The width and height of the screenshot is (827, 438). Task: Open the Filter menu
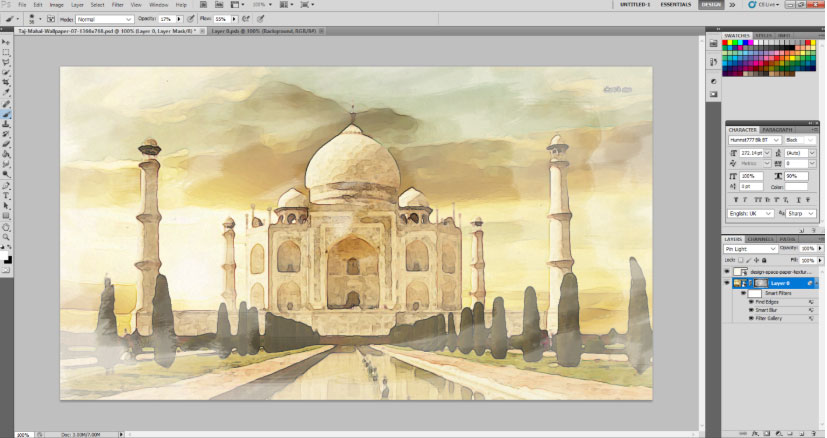pos(118,5)
